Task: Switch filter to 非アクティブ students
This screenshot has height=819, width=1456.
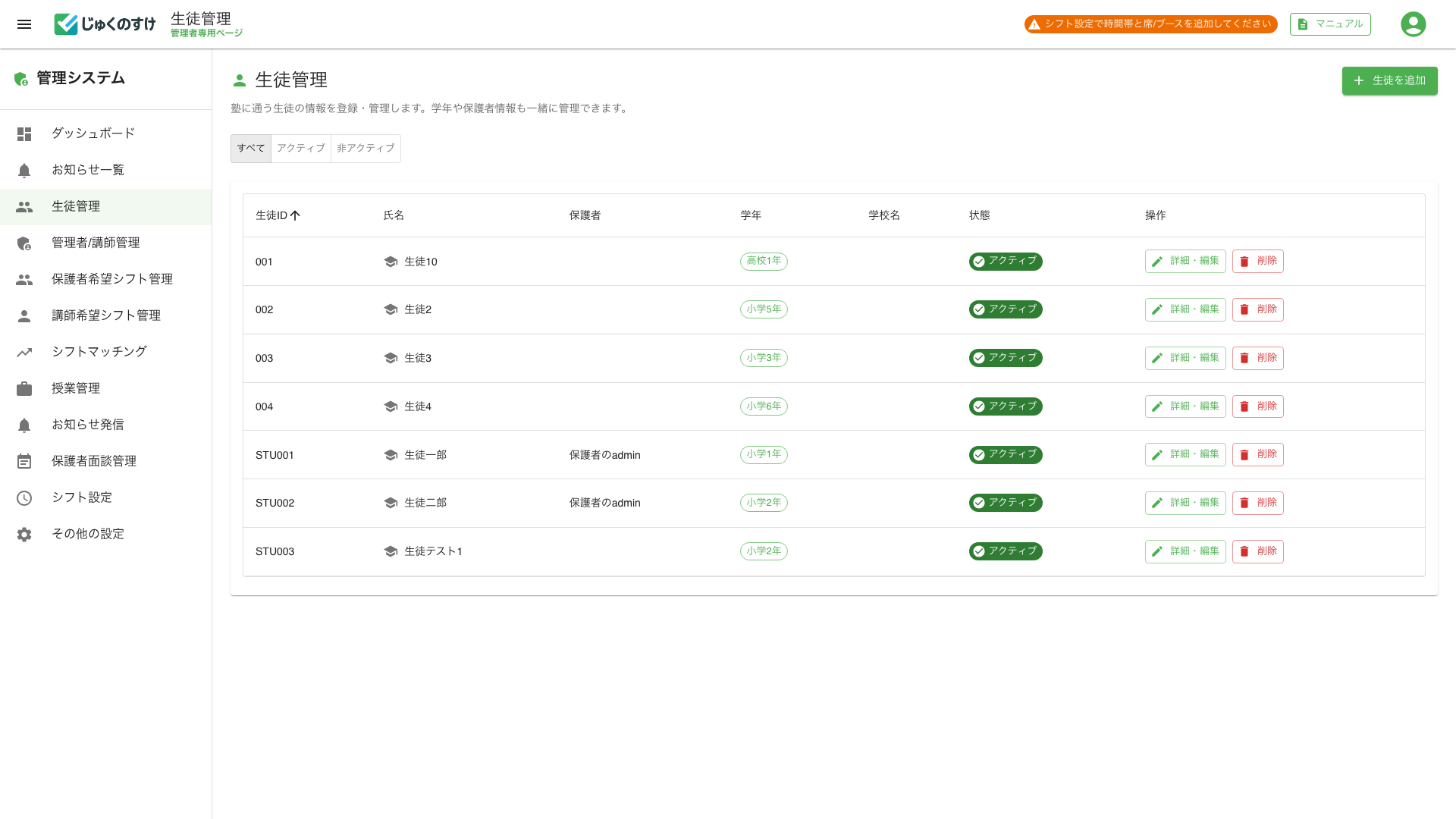Action: tap(366, 149)
